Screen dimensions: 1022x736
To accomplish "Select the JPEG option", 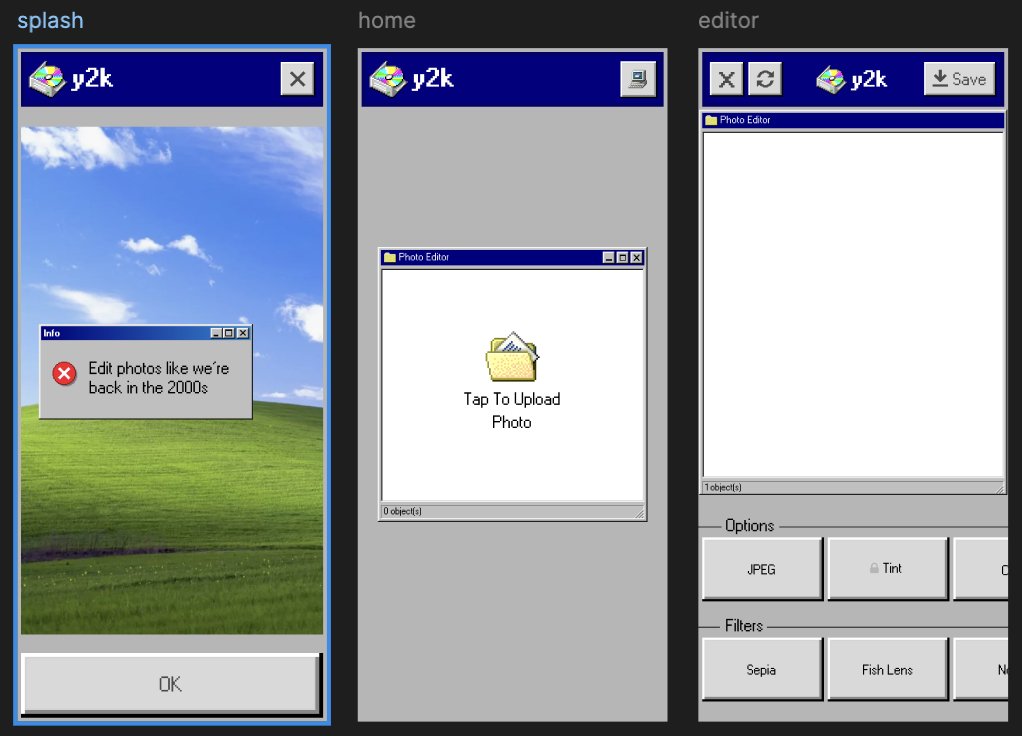I will click(762, 568).
